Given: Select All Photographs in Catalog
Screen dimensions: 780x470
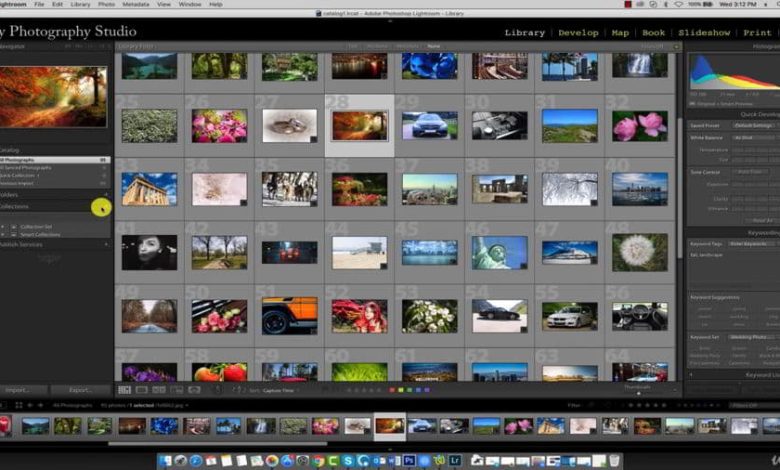Looking at the screenshot, I should click(55, 160).
